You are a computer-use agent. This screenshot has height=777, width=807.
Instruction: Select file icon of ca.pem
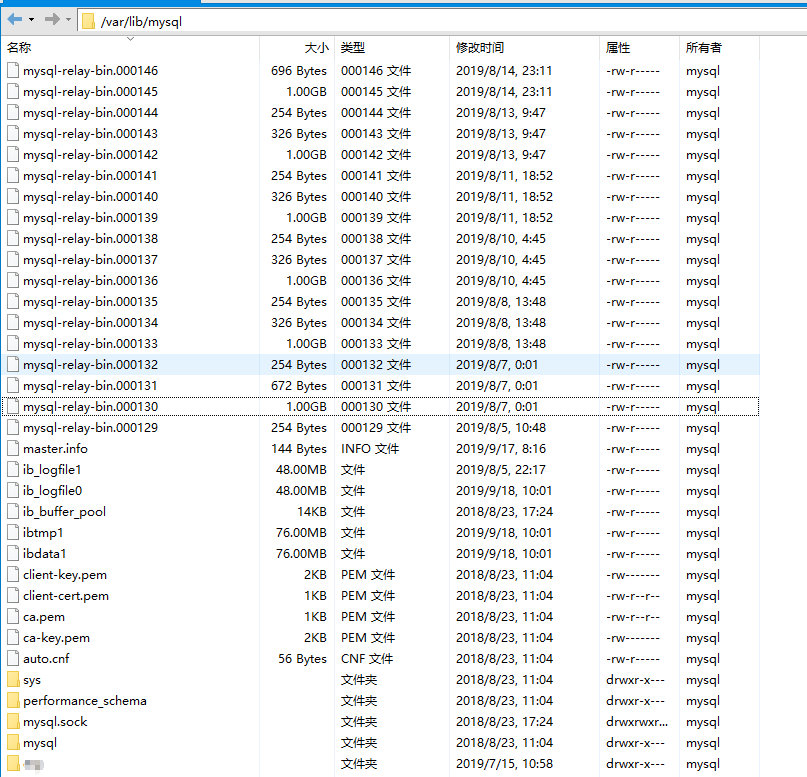(x=13, y=616)
